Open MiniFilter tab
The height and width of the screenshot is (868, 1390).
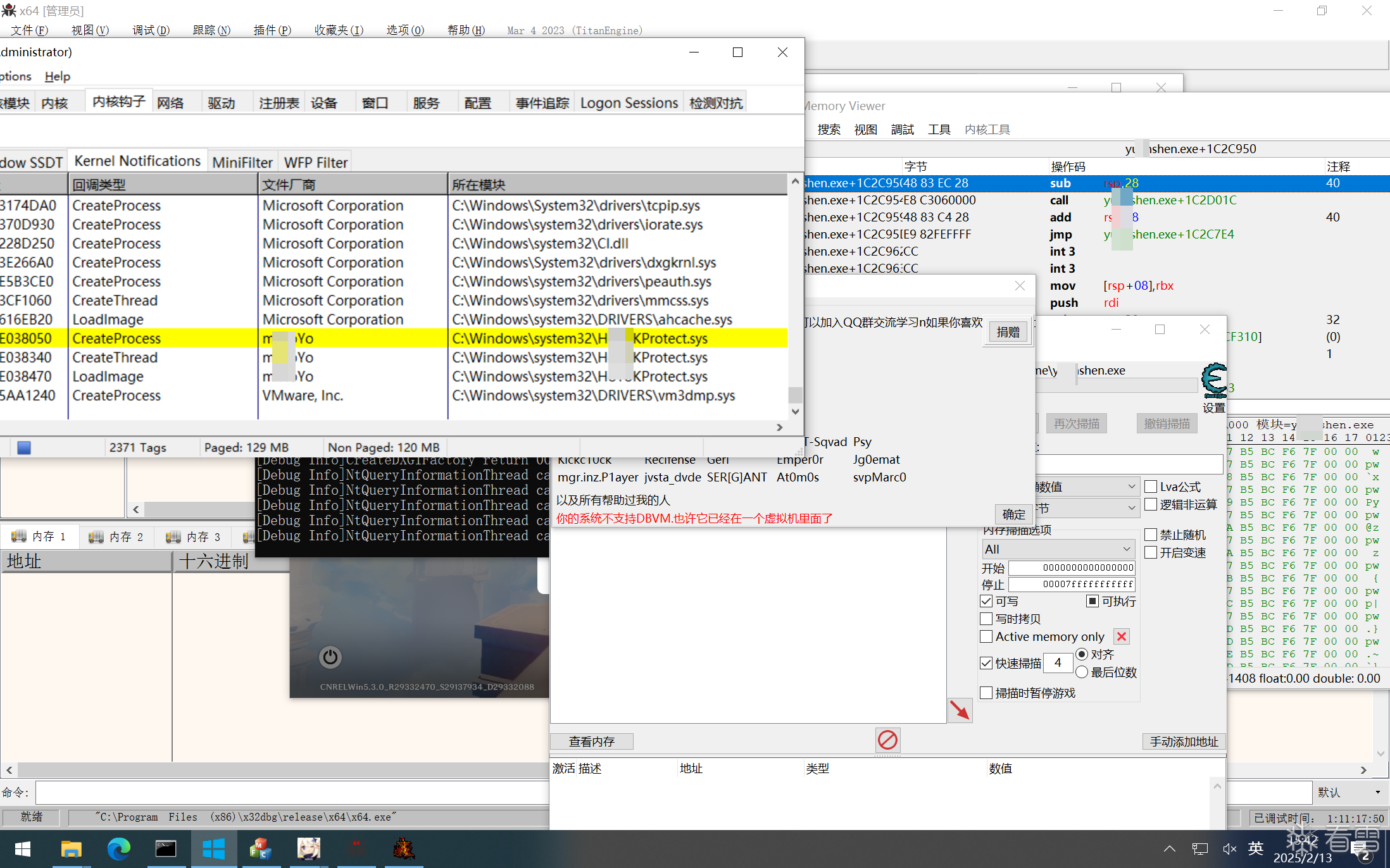pyautogui.click(x=242, y=163)
